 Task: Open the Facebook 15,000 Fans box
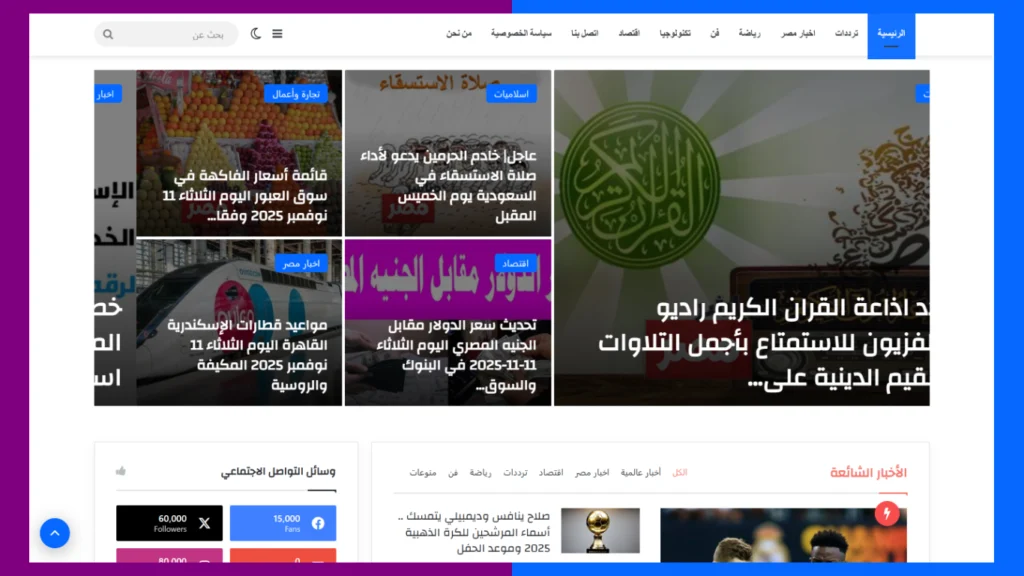(x=283, y=523)
